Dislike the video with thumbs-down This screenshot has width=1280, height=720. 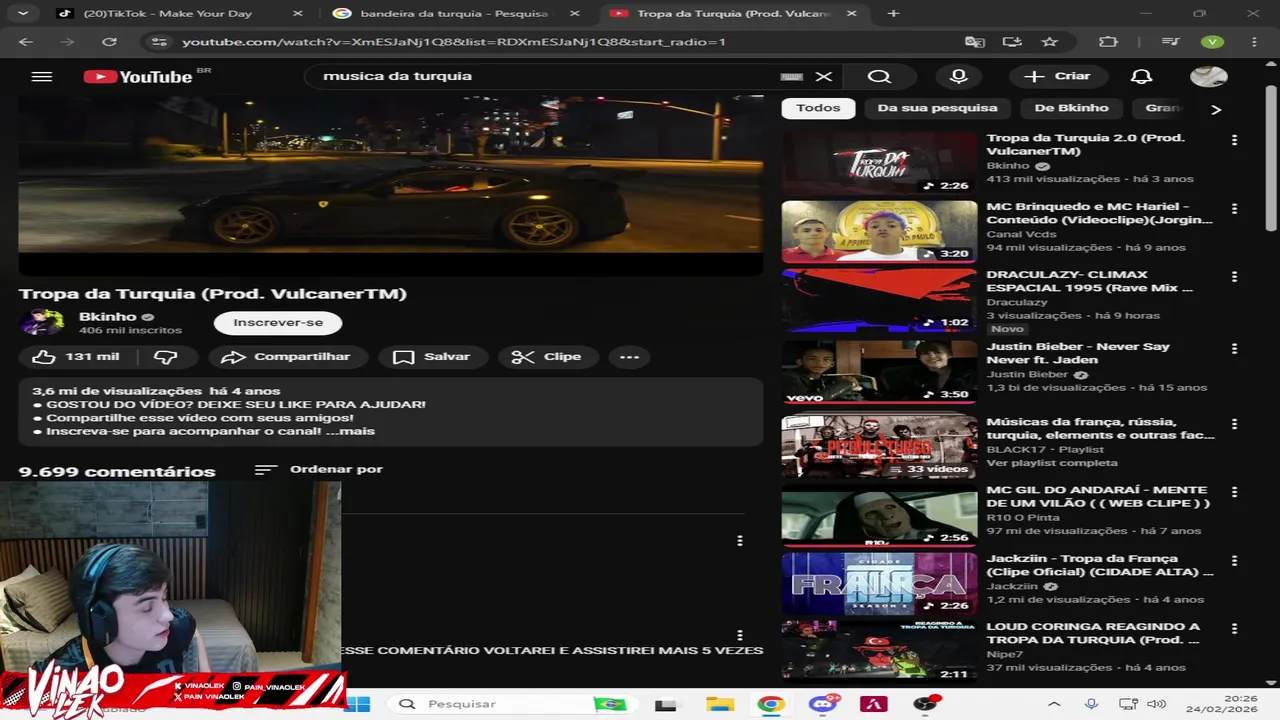(166, 357)
